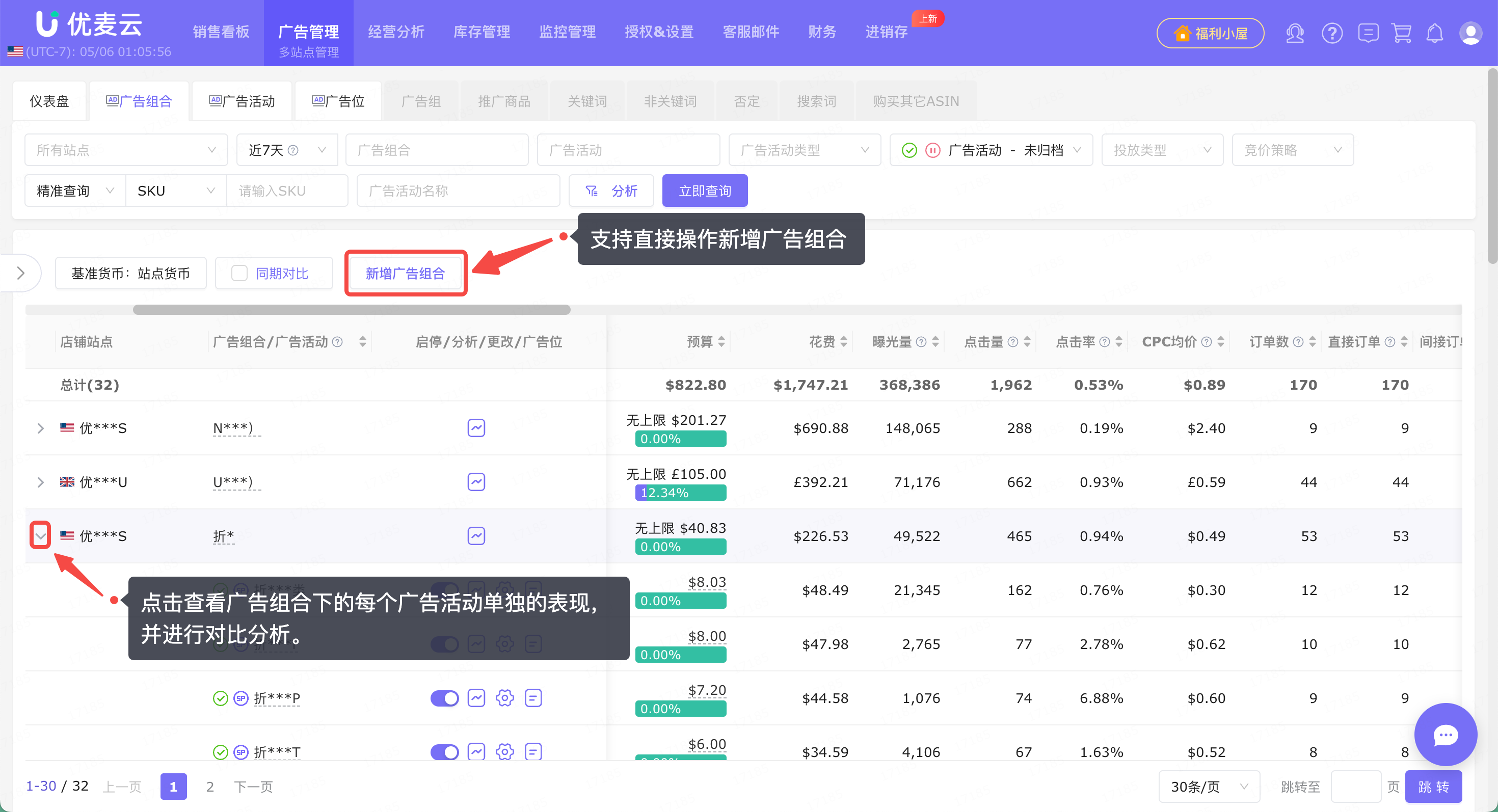Screen dimensions: 1498x812
Task: Open the notification bell
Action: [x=1435, y=33]
